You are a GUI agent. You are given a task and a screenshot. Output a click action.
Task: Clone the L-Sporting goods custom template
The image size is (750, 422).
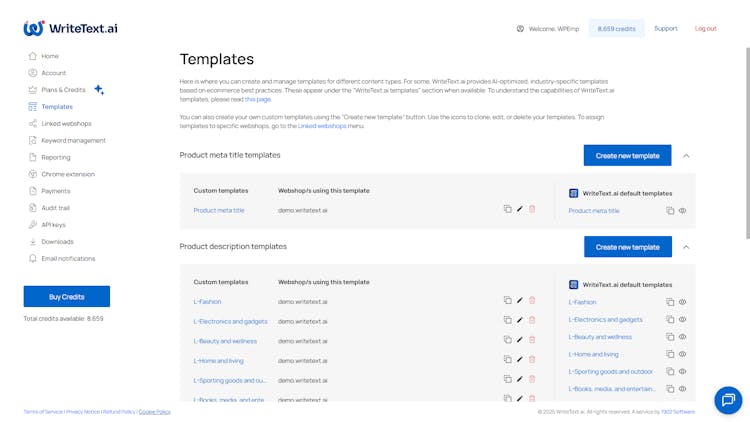pos(508,379)
